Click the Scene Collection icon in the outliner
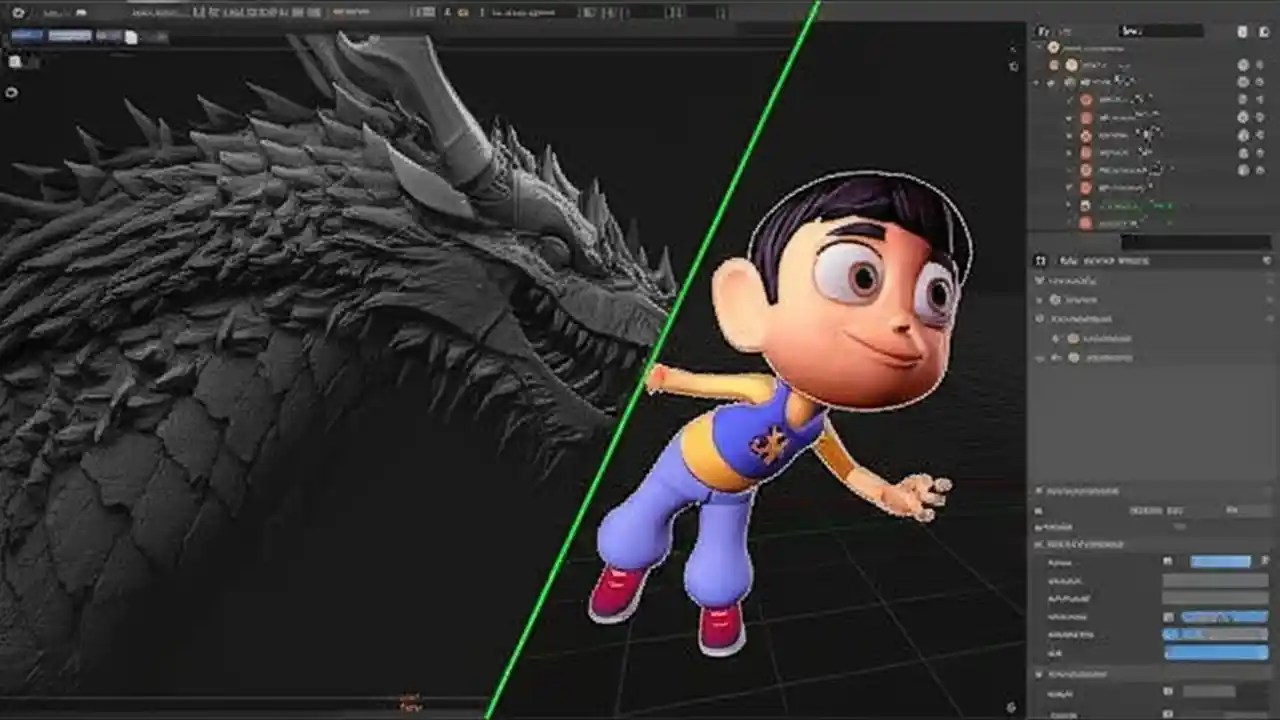This screenshot has width=1280, height=720. 1054,49
